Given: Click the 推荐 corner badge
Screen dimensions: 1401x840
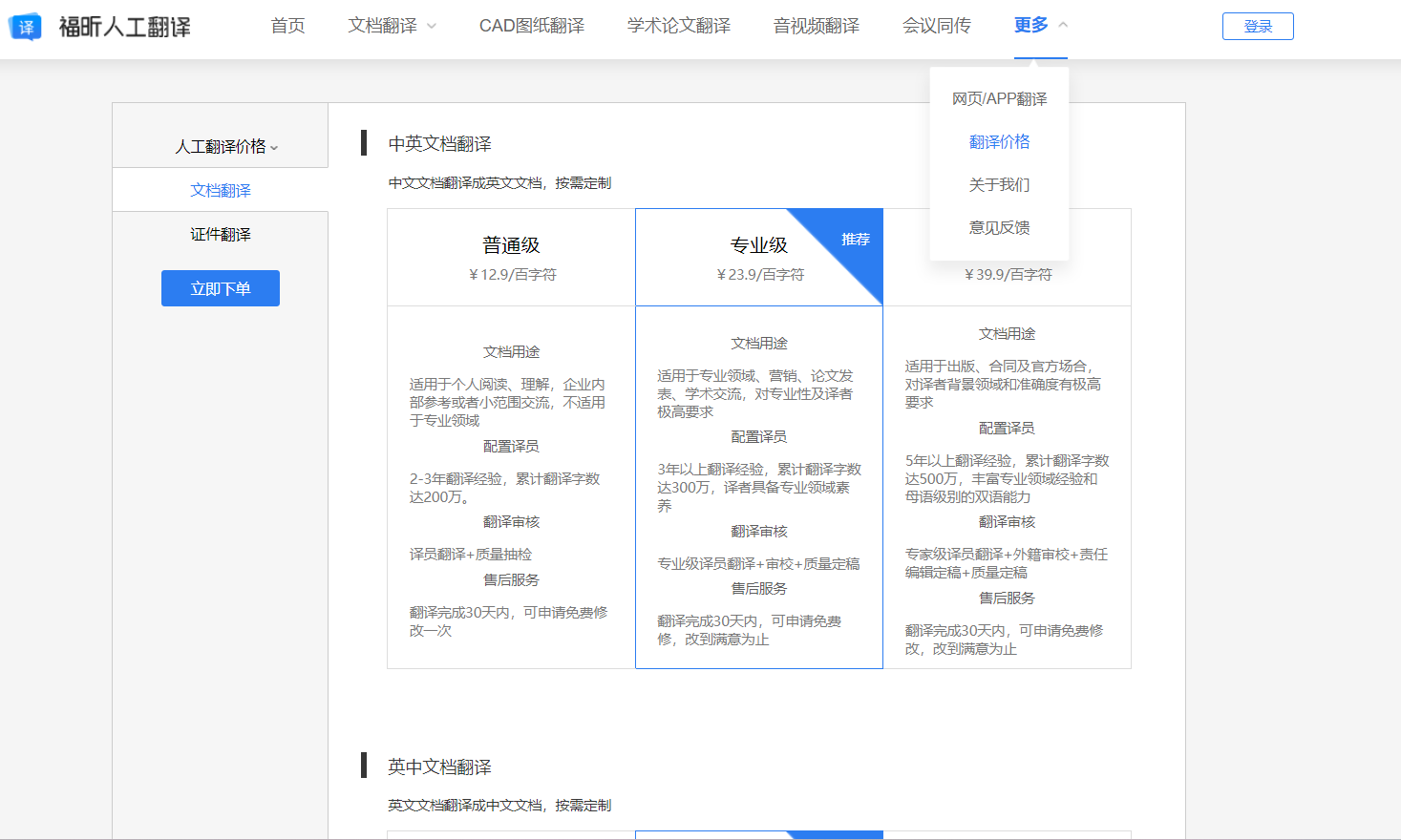Looking at the screenshot, I should (855, 239).
